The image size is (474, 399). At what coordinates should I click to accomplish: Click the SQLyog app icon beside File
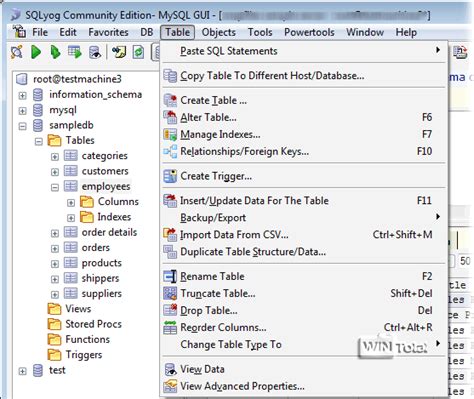click(x=19, y=32)
